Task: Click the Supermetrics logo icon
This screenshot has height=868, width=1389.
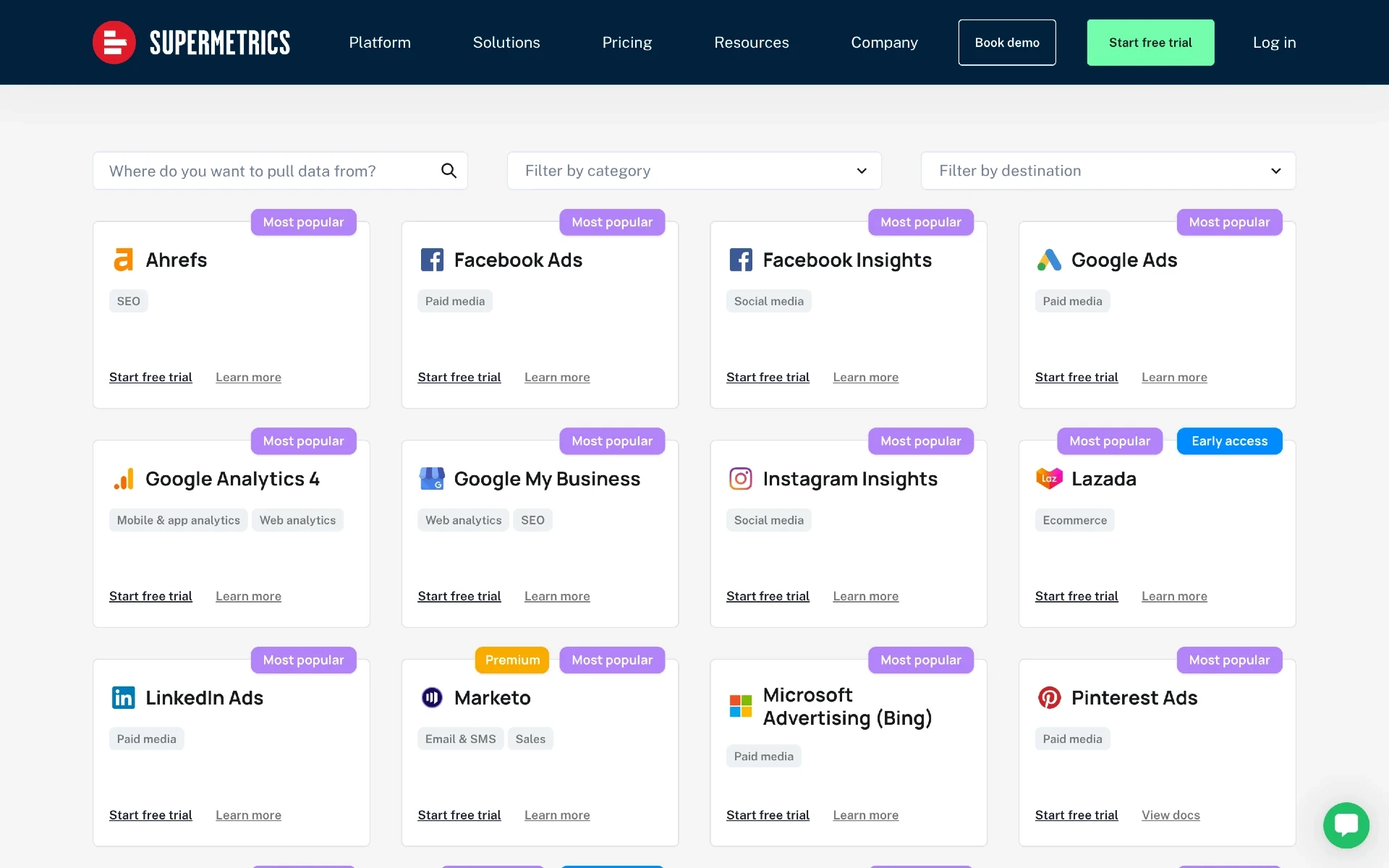Action: pos(114,43)
